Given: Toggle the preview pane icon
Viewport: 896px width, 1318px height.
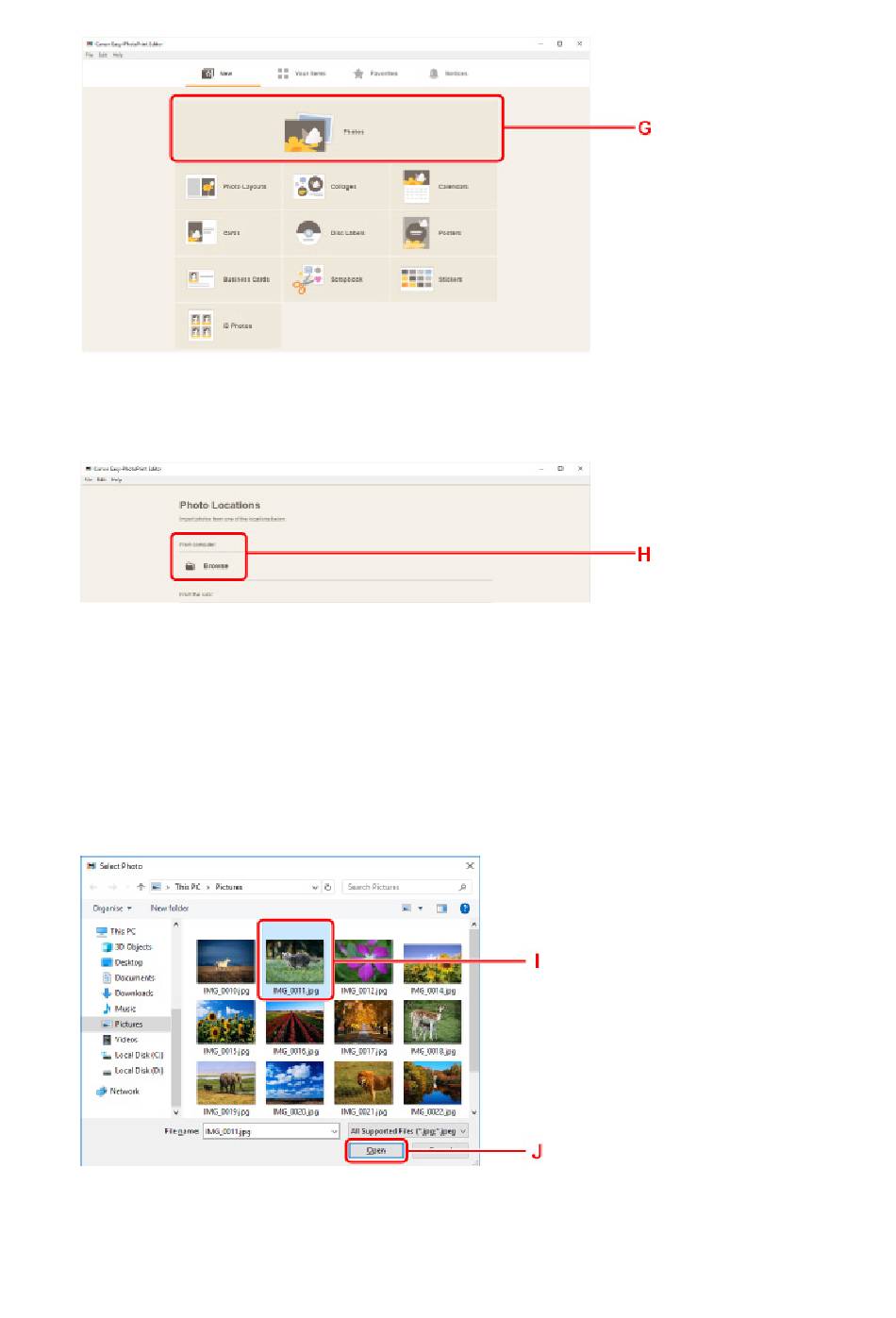Looking at the screenshot, I should tap(441, 909).
